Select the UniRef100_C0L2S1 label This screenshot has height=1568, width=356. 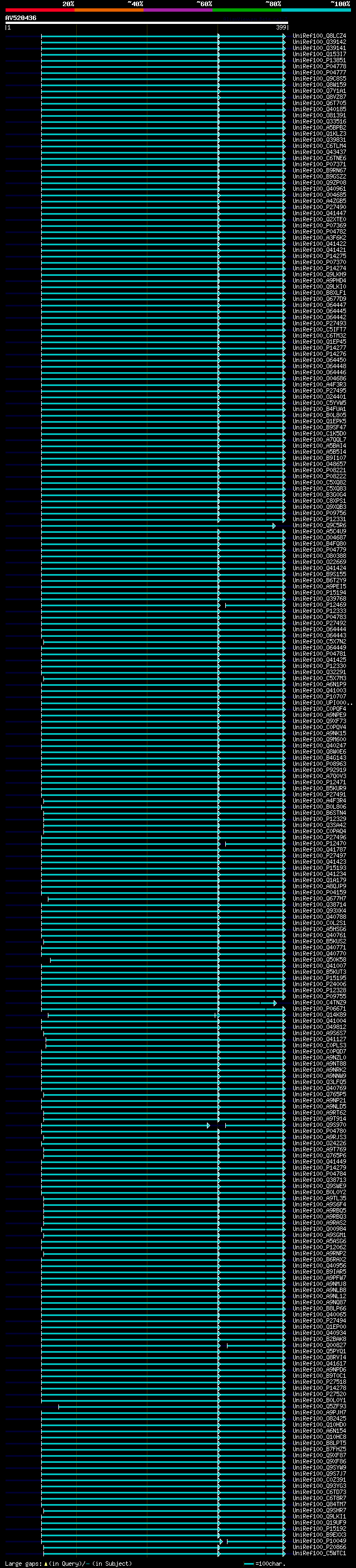(319, 923)
